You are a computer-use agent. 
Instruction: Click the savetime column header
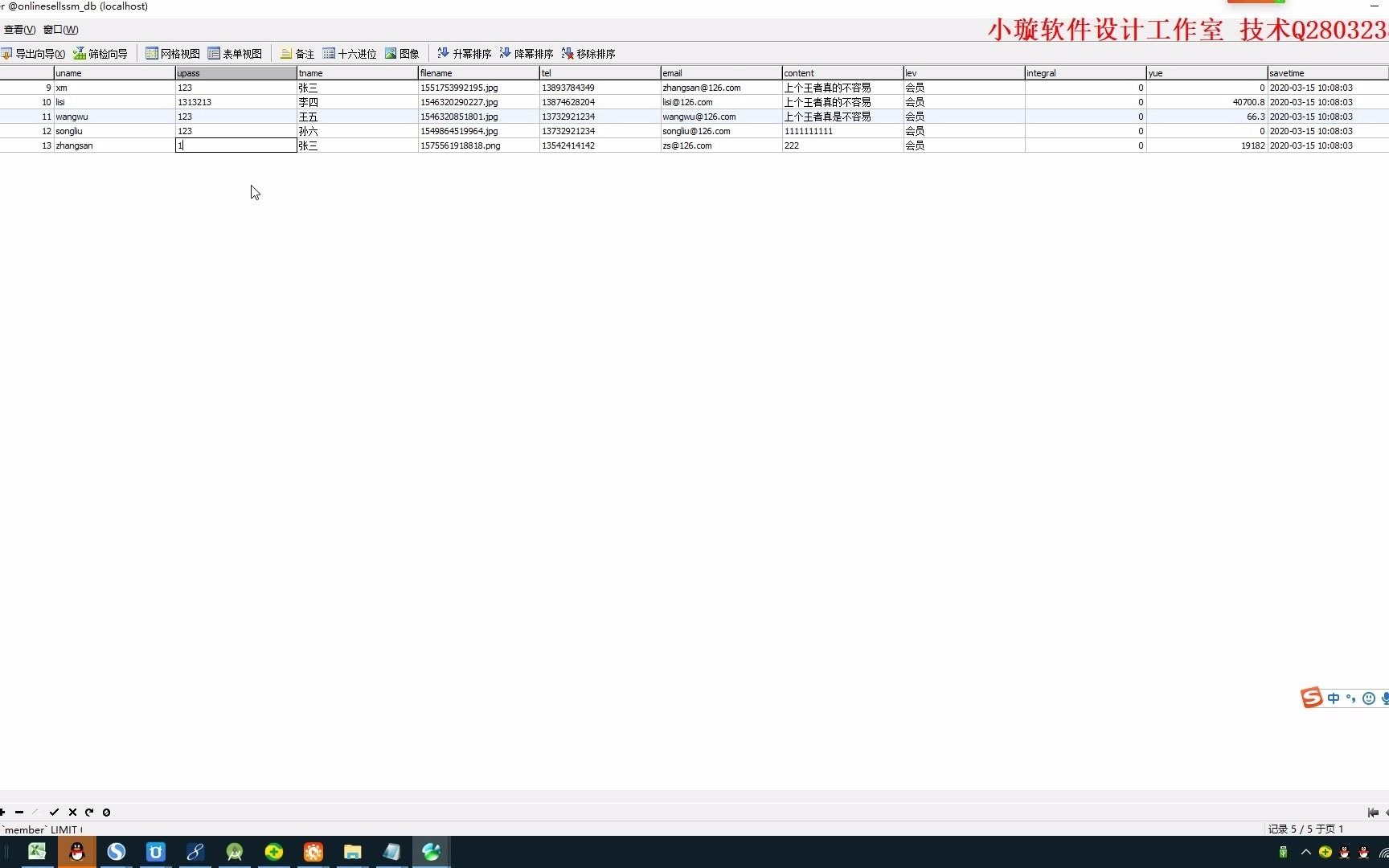[x=1328, y=73]
